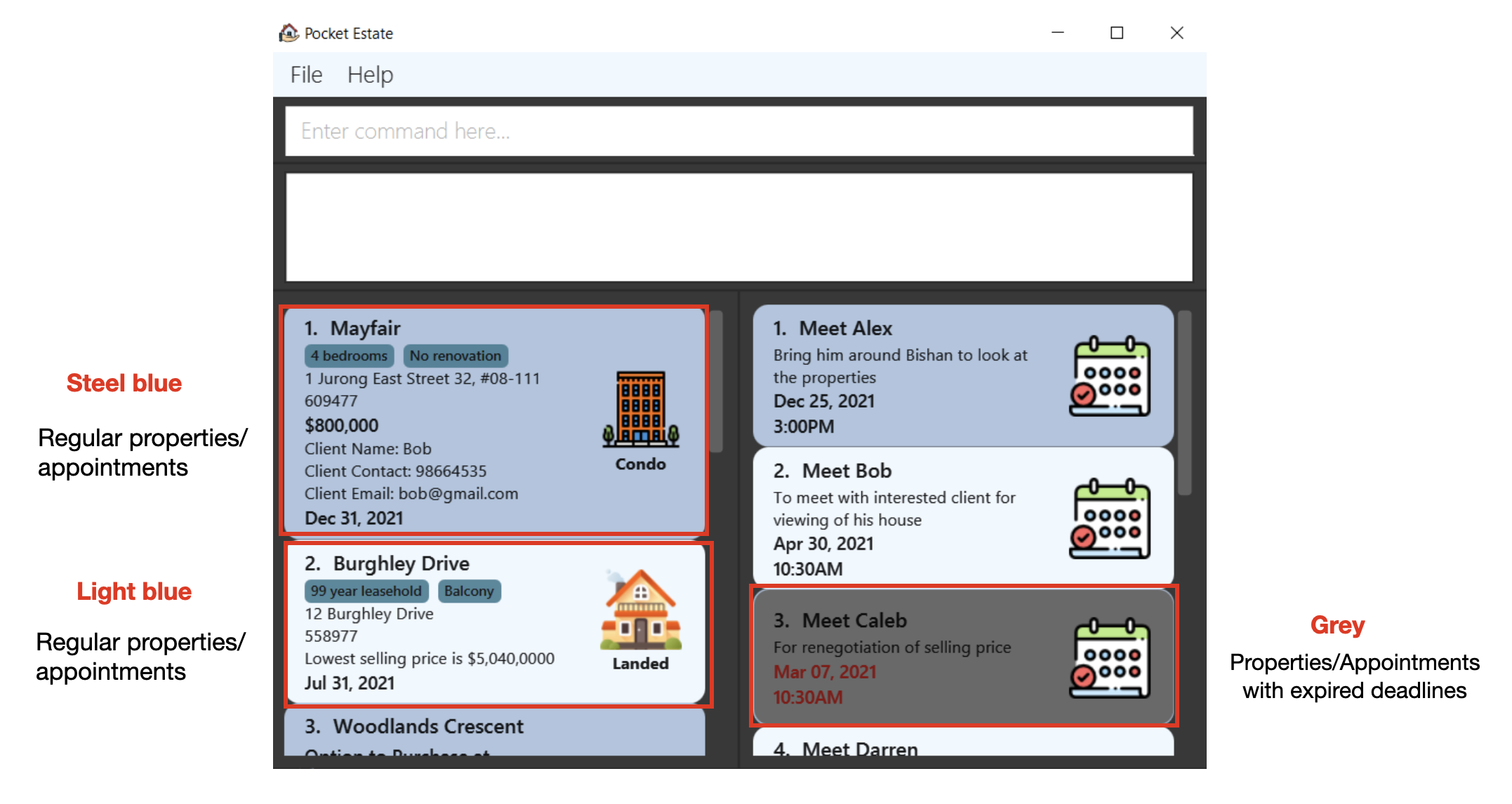
Task: Click the 558977 postal code
Action: click(331, 636)
